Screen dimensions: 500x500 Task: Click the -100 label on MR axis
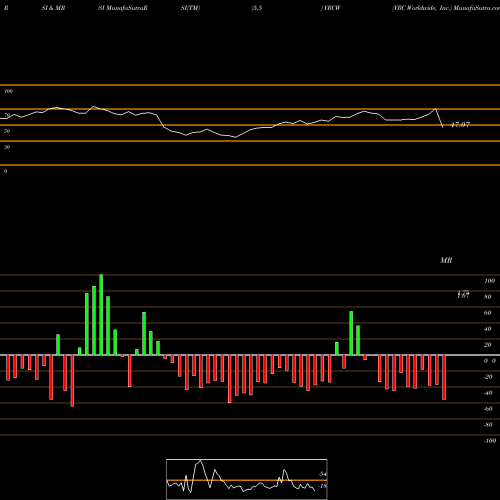click(490, 441)
